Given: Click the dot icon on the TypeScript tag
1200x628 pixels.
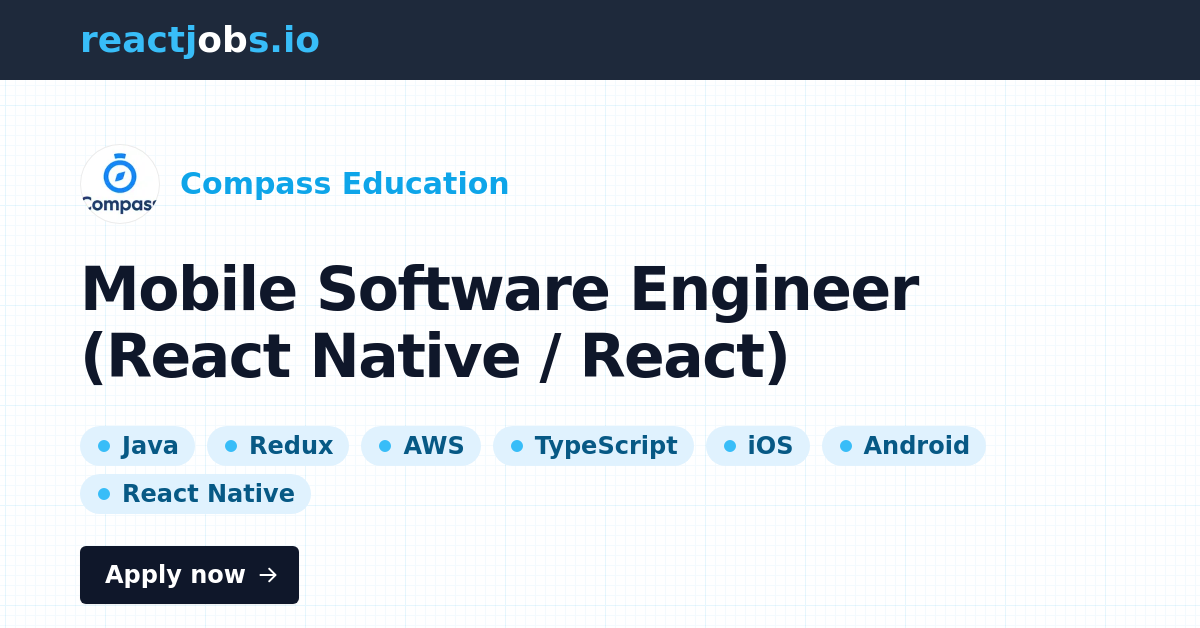Looking at the screenshot, I should click(516, 445).
